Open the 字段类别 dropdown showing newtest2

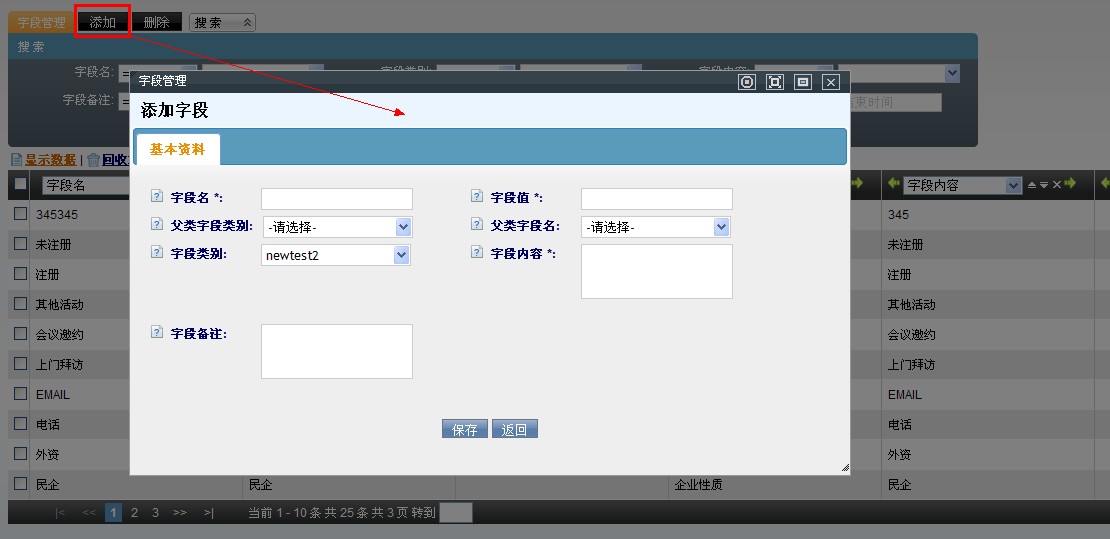[337, 255]
